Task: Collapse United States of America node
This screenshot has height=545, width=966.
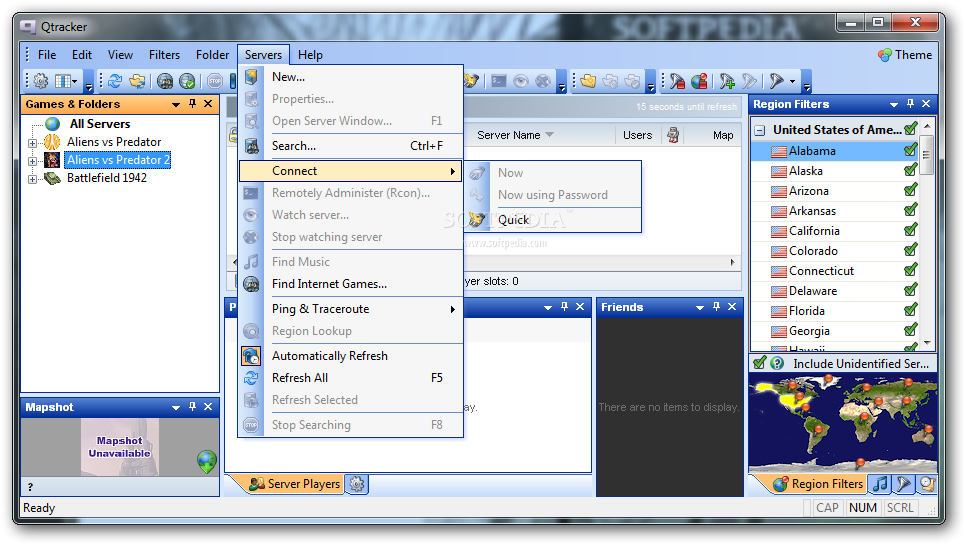Action: (760, 130)
